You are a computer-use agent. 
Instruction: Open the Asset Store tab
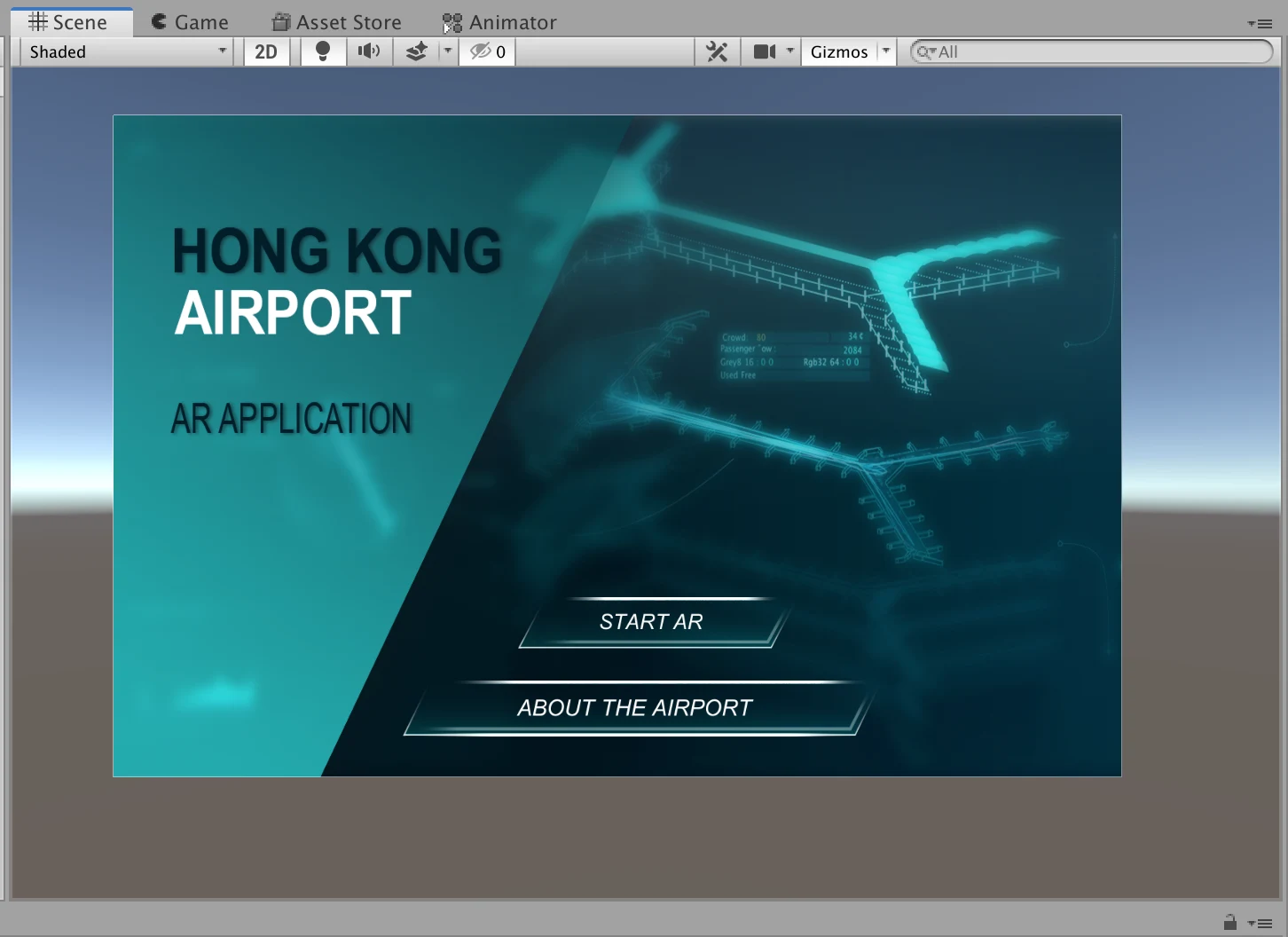tap(337, 22)
